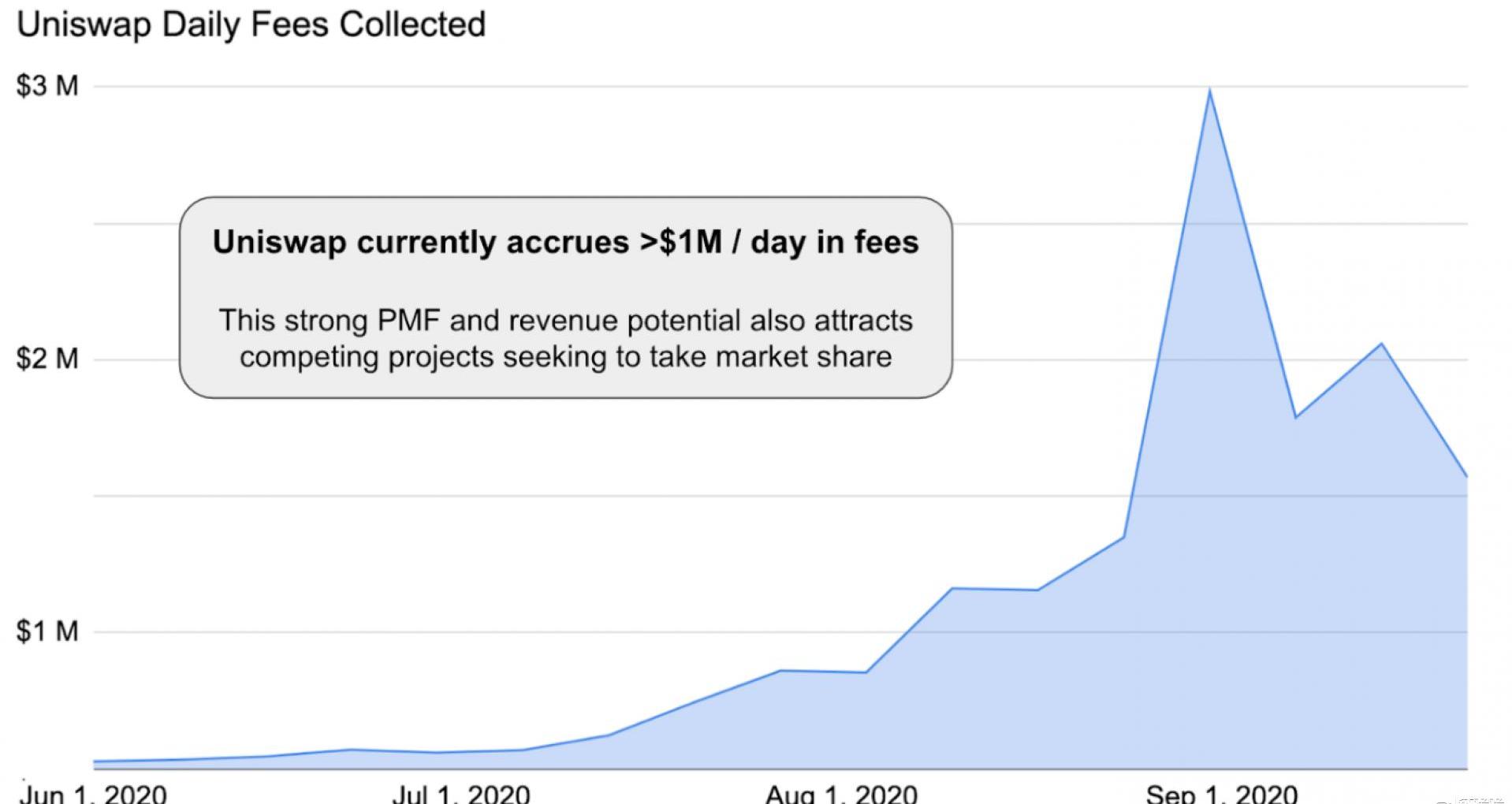
Task: Click the first data point above the $1 M gridline
Action: click(952, 588)
